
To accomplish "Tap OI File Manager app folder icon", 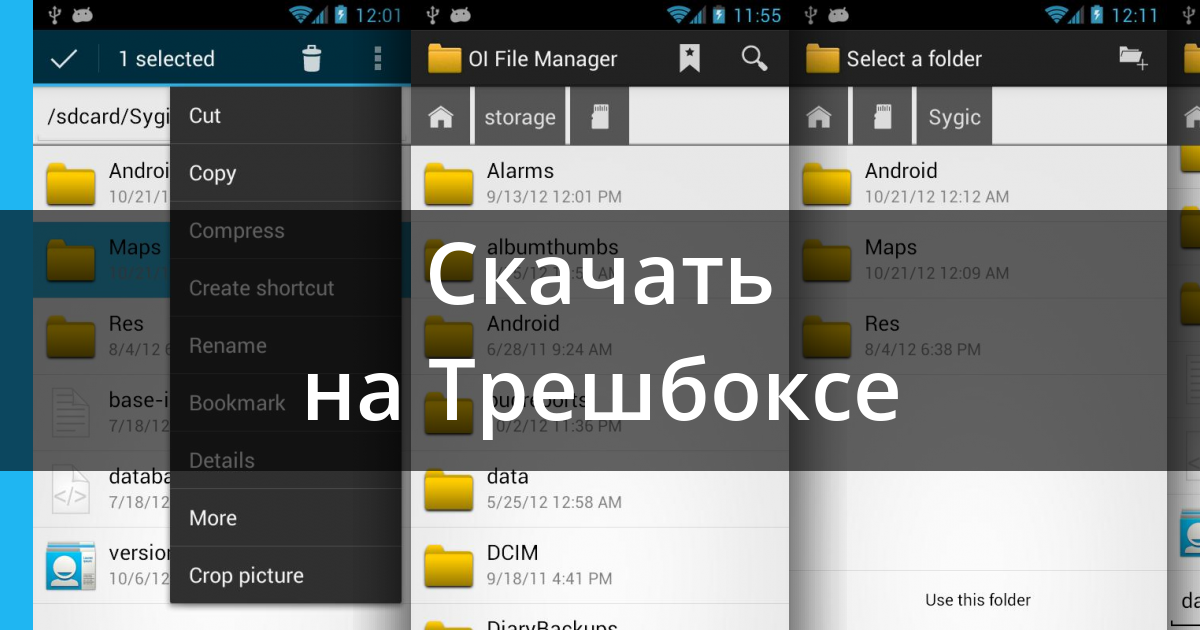I will [x=444, y=59].
